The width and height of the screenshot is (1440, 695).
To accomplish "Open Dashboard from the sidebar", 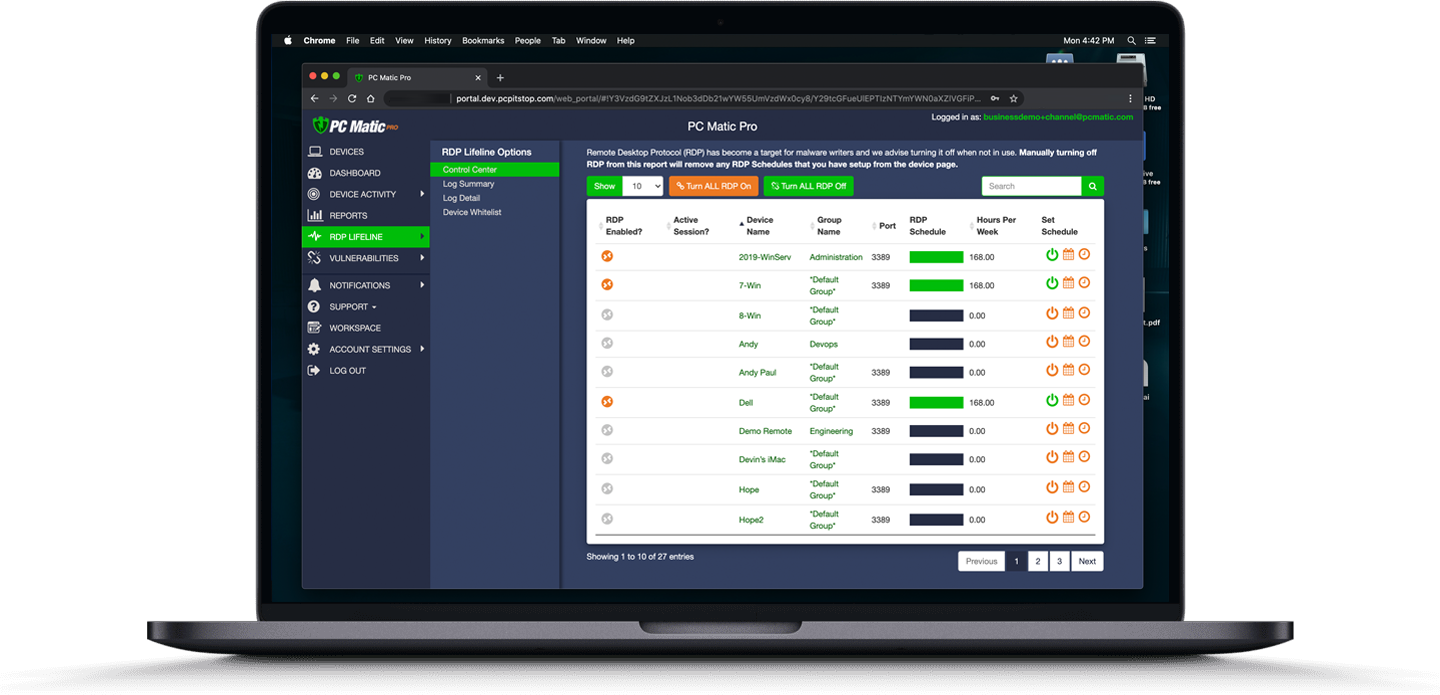I will point(354,173).
